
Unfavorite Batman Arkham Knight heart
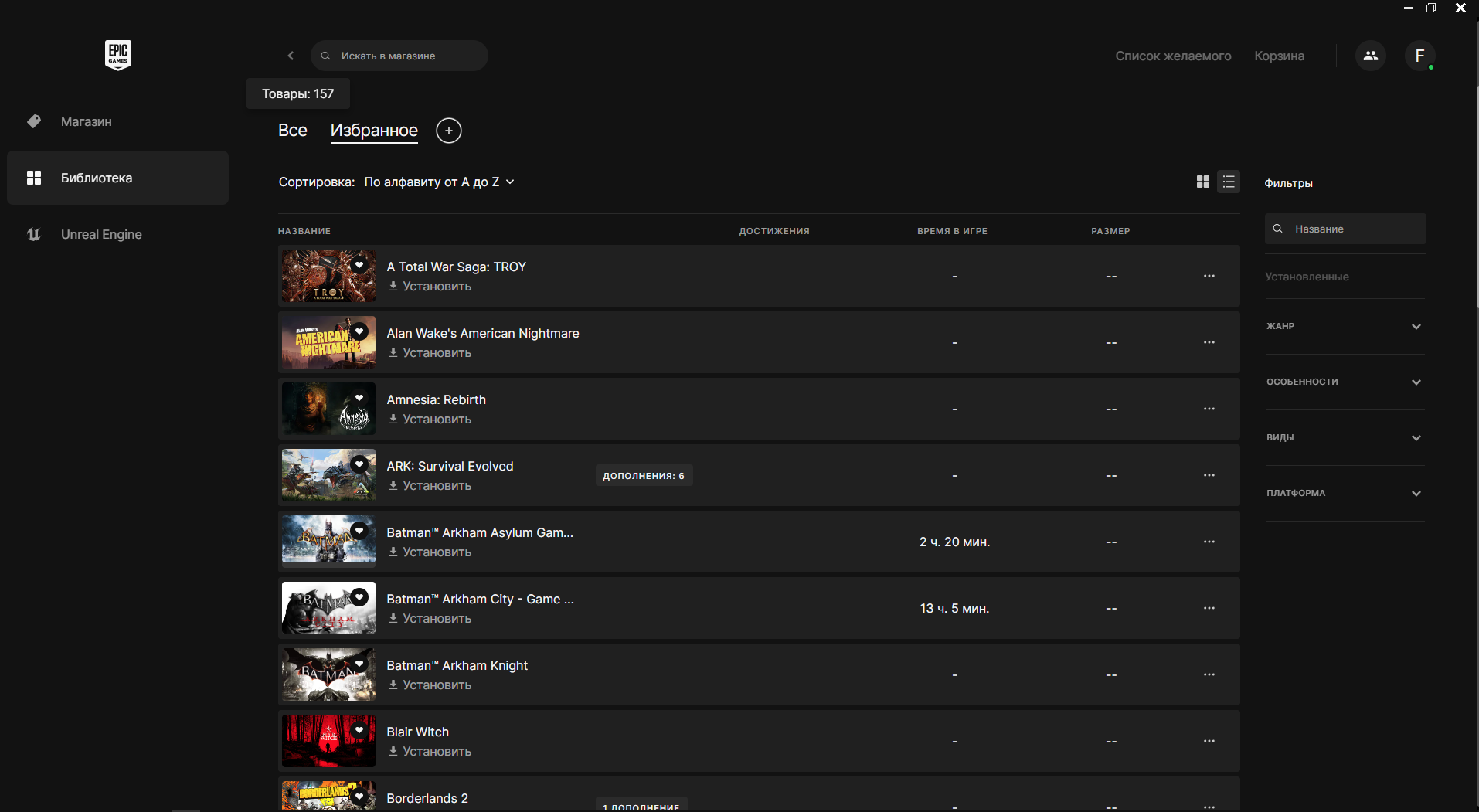[359, 664]
